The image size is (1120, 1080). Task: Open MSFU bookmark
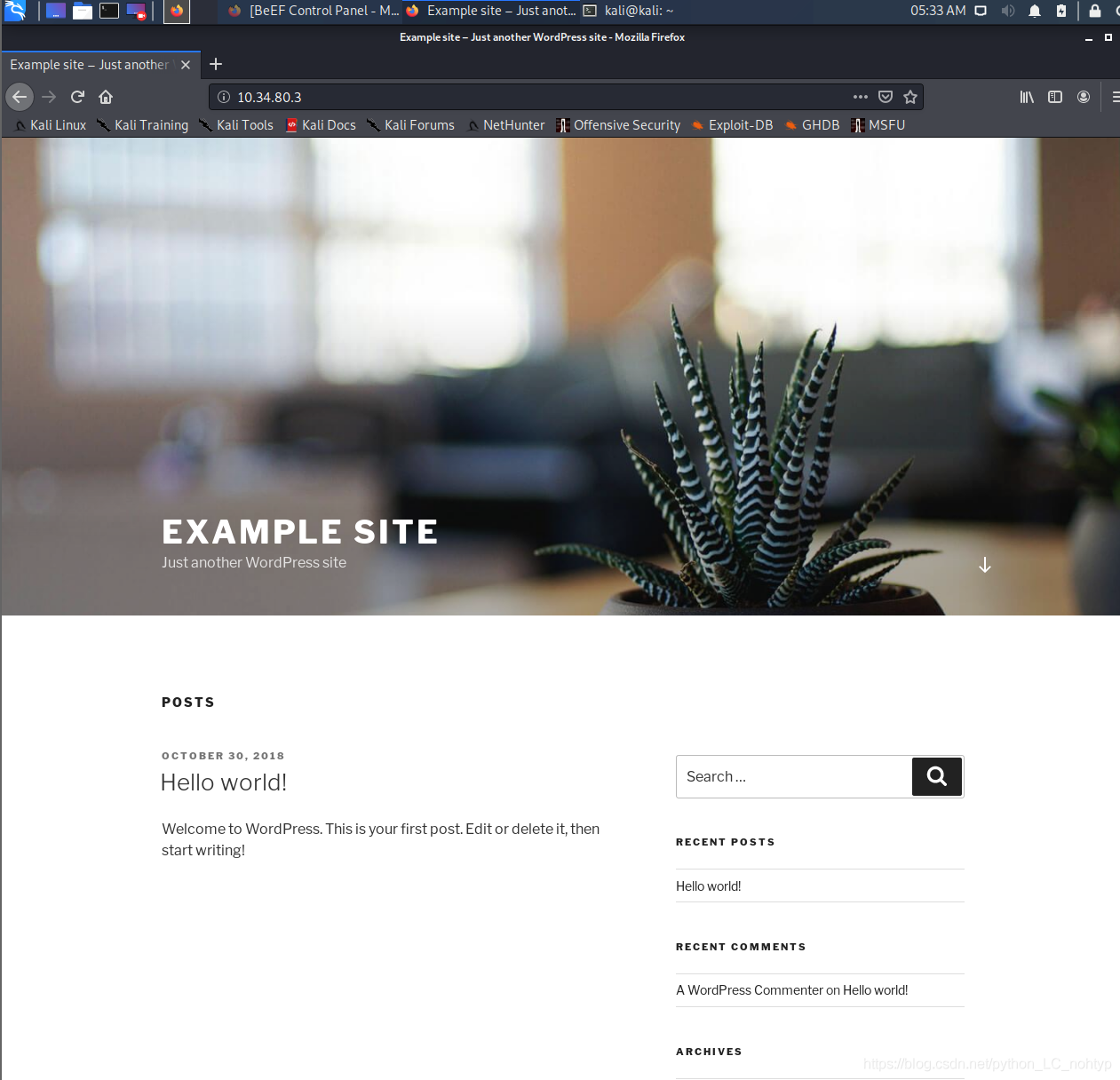click(878, 125)
